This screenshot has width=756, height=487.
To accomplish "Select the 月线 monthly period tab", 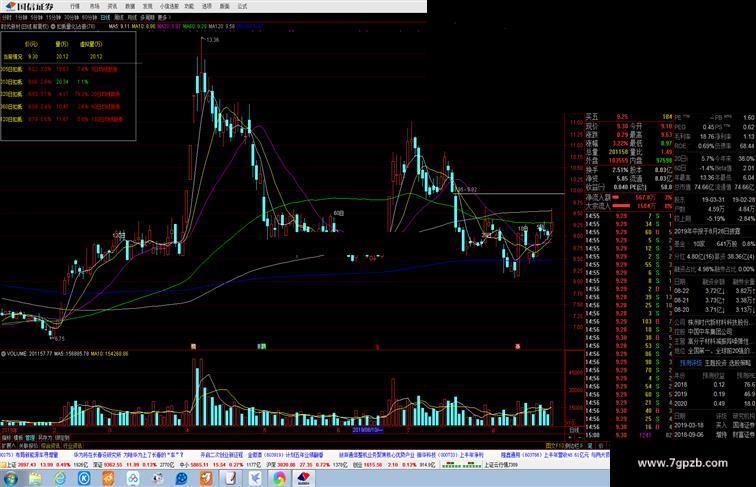I will (132, 18).
